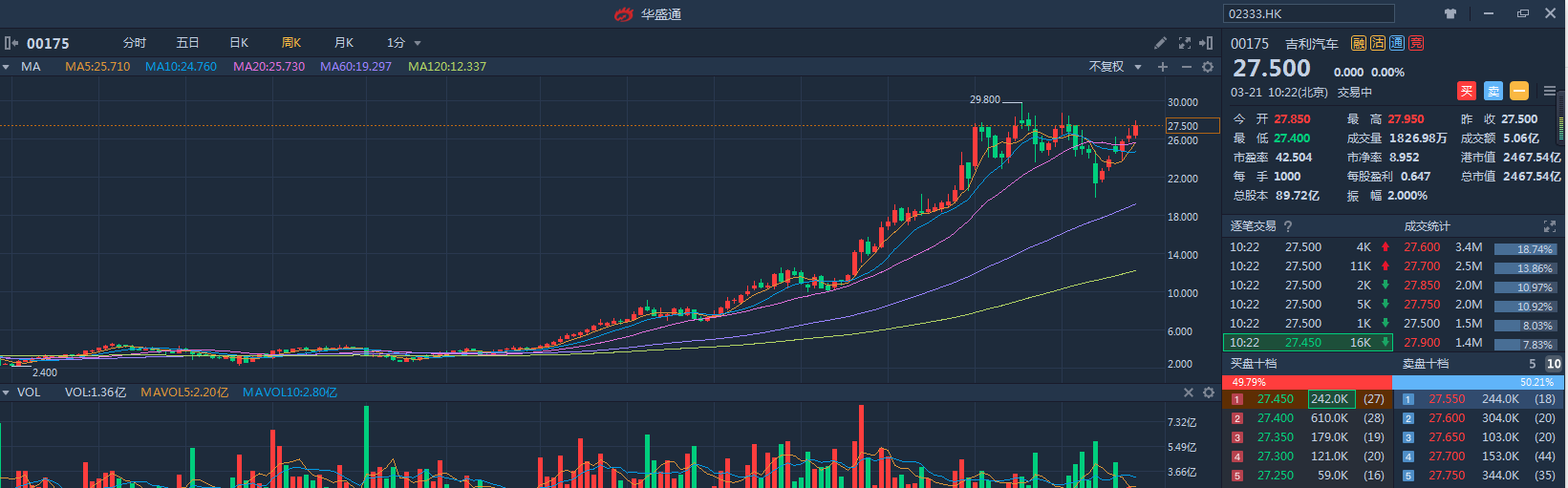Zoom out the chart with minus icon
This screenshot has height=488, width=1568.
coord(1186,67)
